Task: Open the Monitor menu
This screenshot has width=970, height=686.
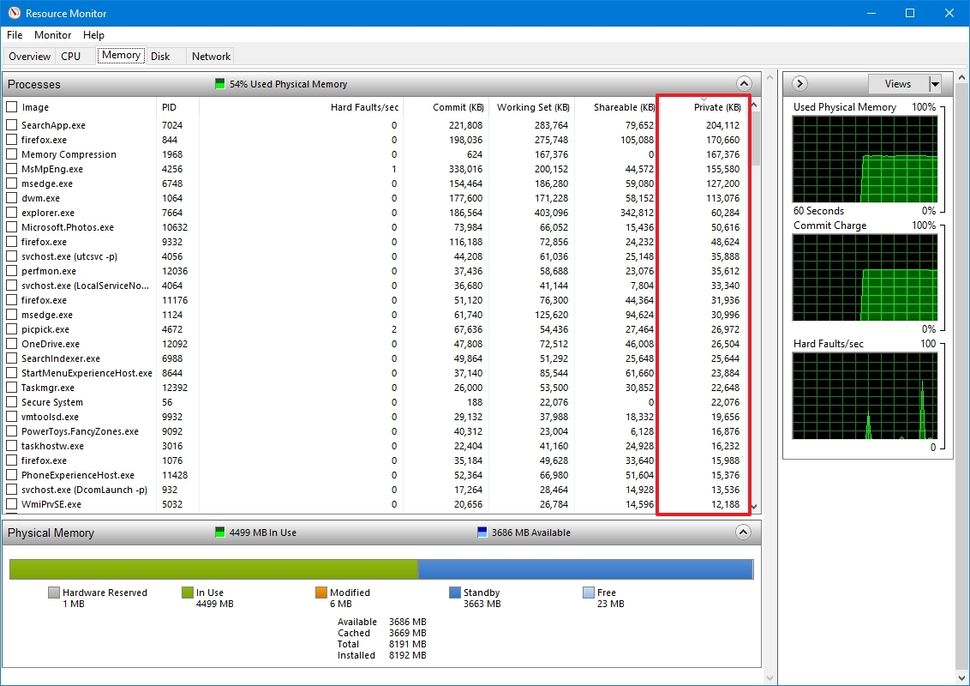Action: (52, 35)
